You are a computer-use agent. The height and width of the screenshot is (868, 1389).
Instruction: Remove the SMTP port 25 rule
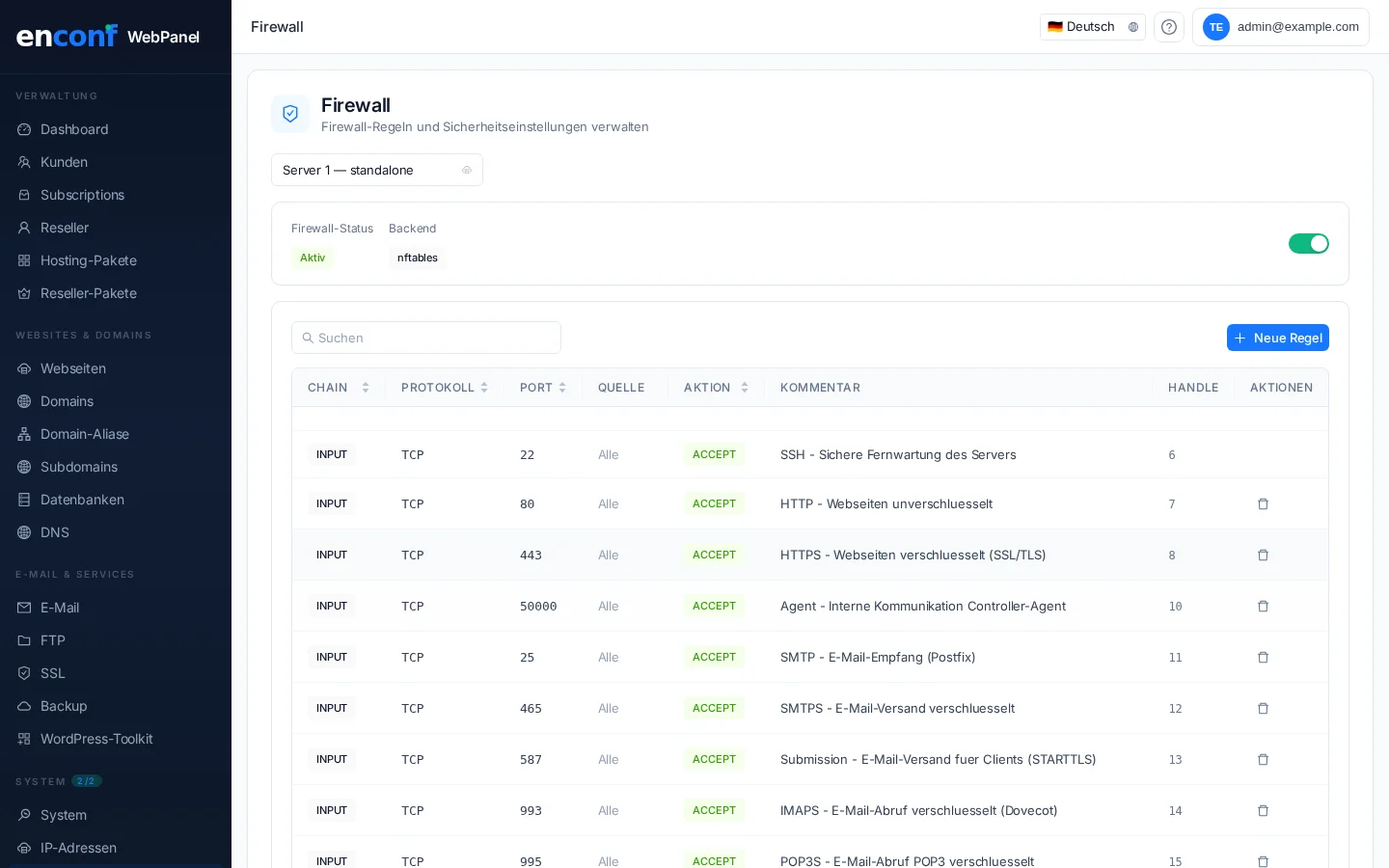point(1263,658)
